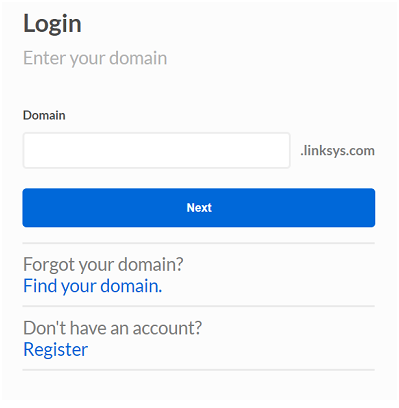399x408 pixels.
Task: Place the cursor in the box before .linksys.com
Action: pyautogui.click(x=156, y=150)
